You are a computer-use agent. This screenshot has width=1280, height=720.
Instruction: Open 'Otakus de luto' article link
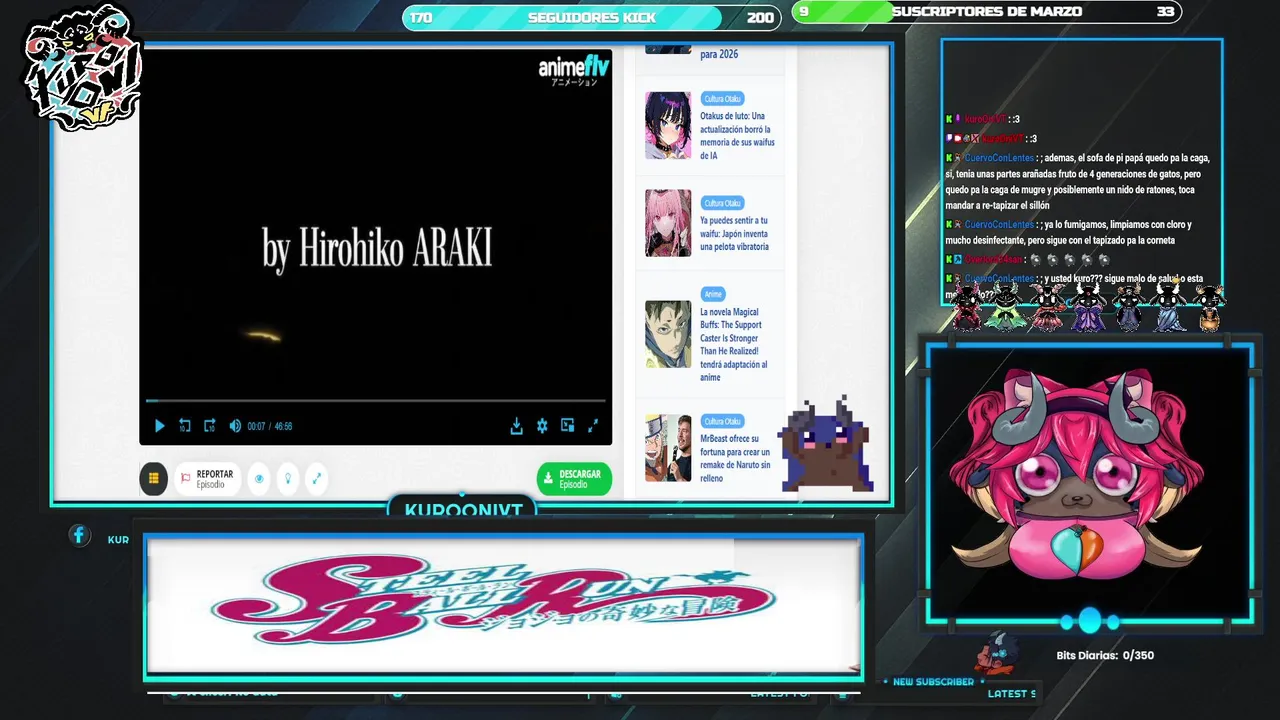(737, 136)
